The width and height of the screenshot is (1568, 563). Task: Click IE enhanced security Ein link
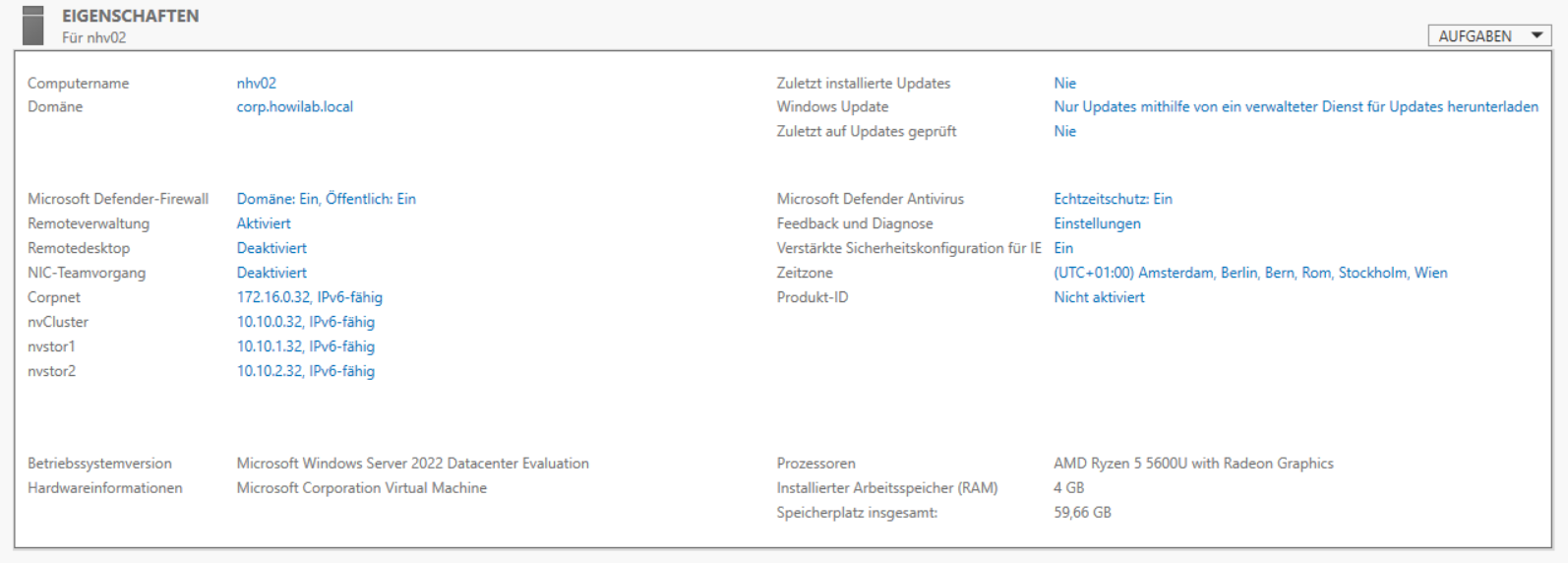(x=1063, y=248)
